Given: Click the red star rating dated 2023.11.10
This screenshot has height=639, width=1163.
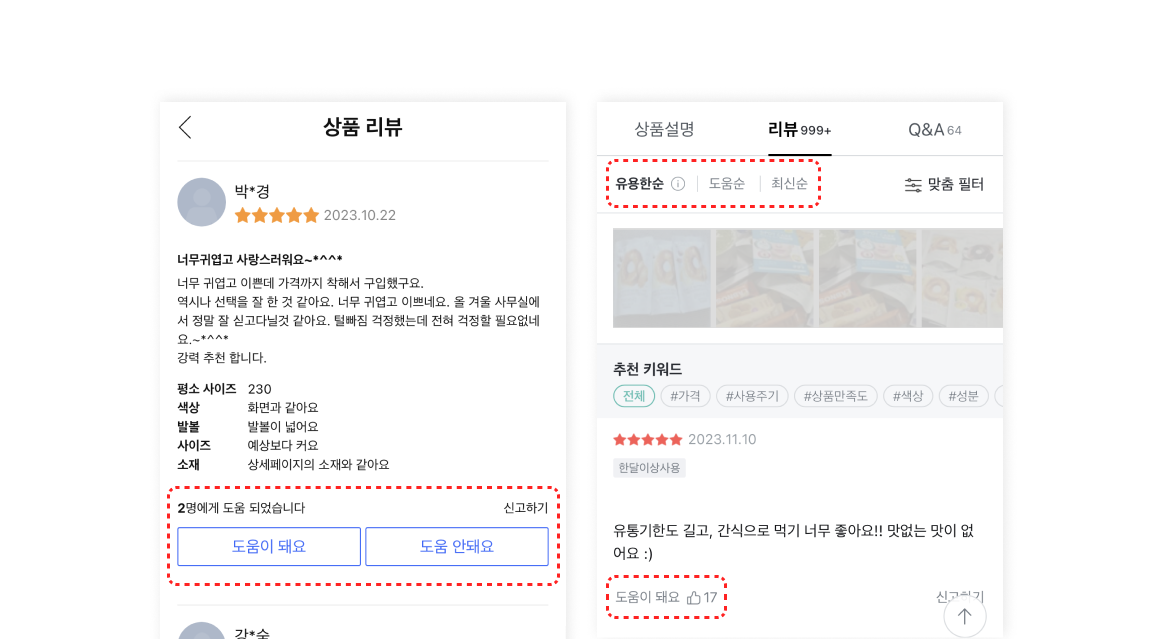Looking at the screenshot, I should [648, 440].
